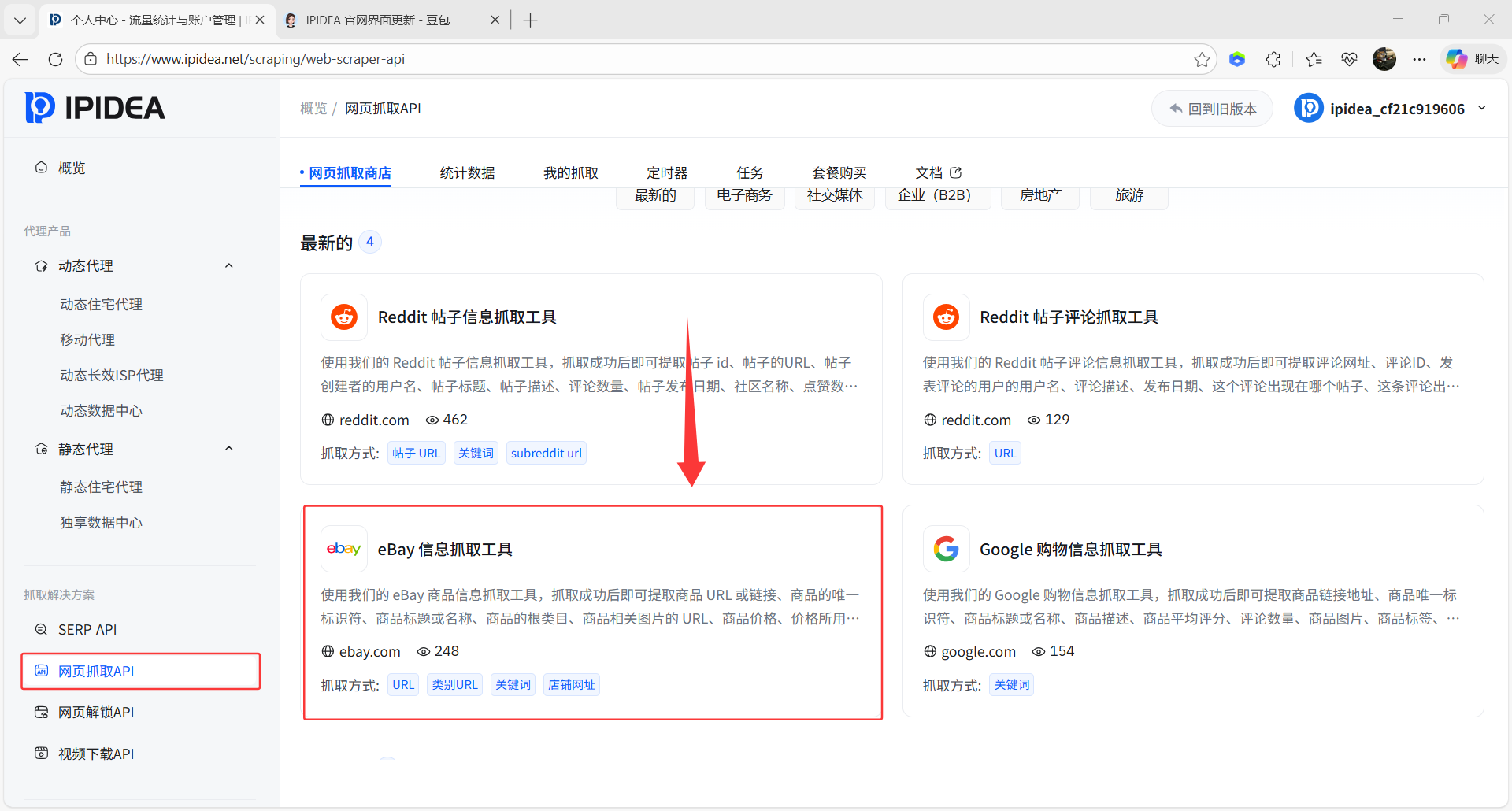Click the subreddit url tag
The height and width of the screenshot is (811, 1512).
(547, 453)
